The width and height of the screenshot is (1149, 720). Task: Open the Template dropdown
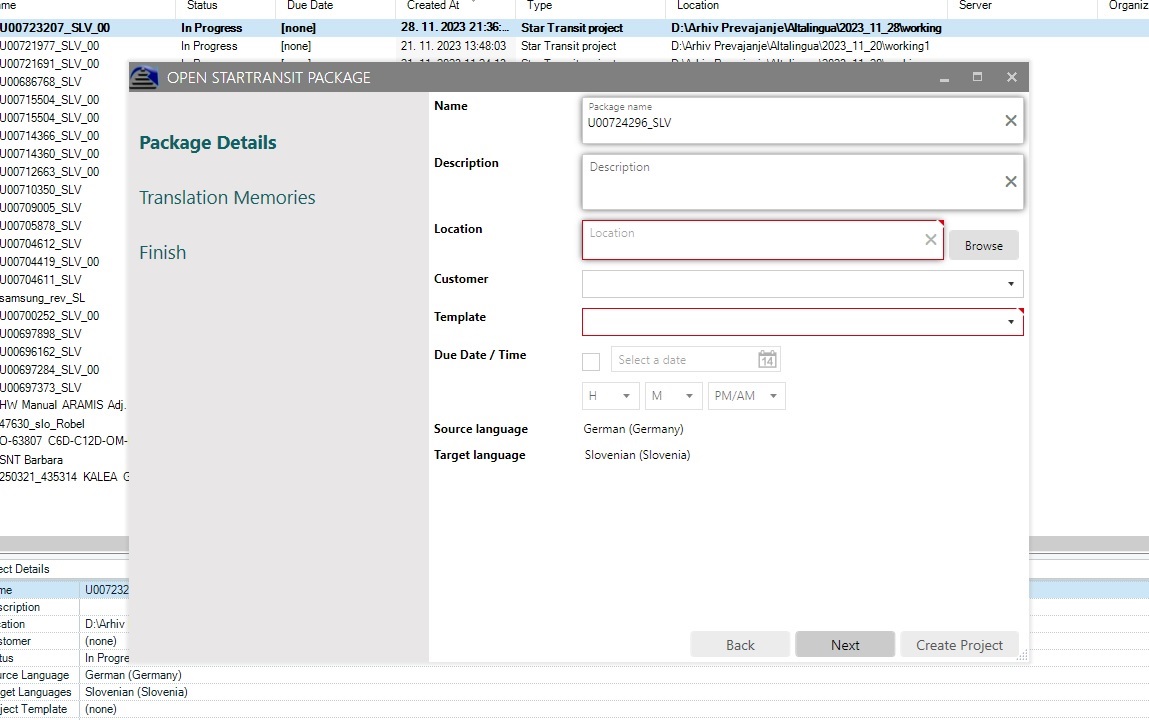point(1011,321)
